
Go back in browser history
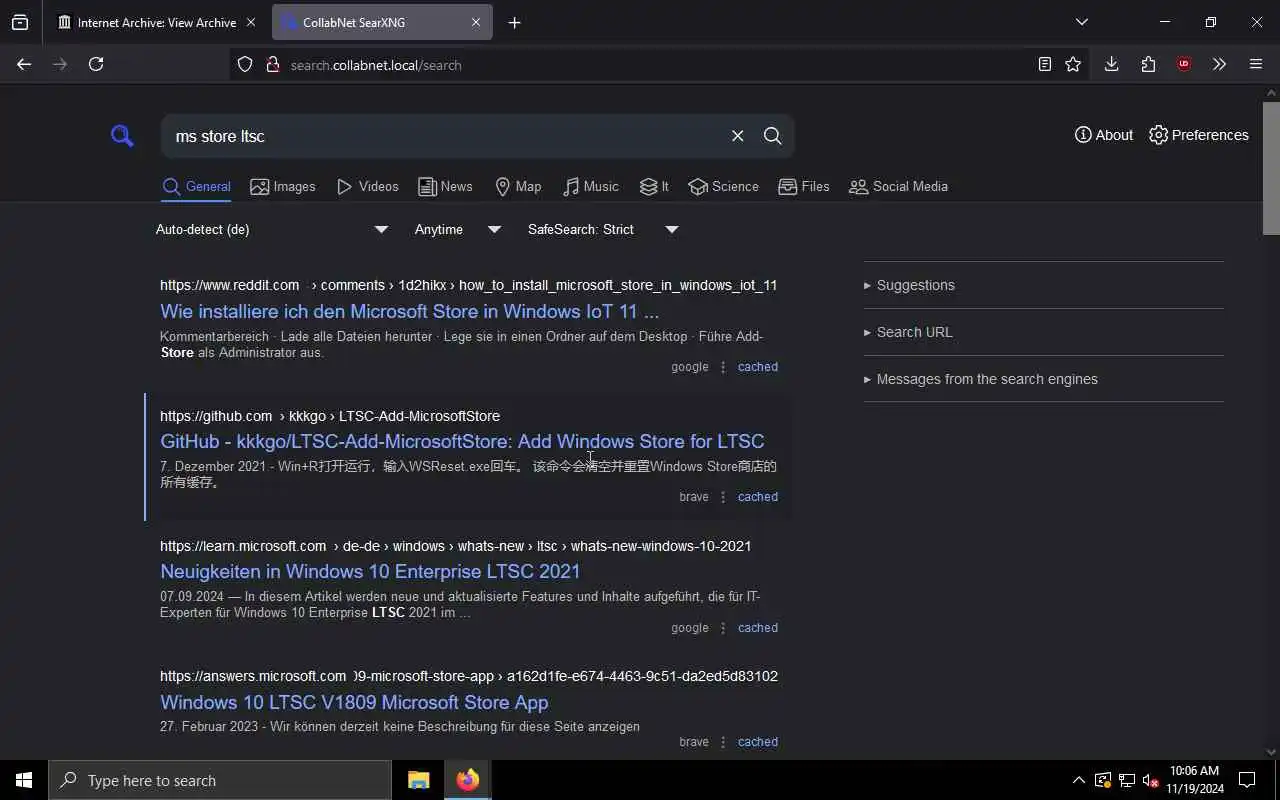click(x=24, y=64)
